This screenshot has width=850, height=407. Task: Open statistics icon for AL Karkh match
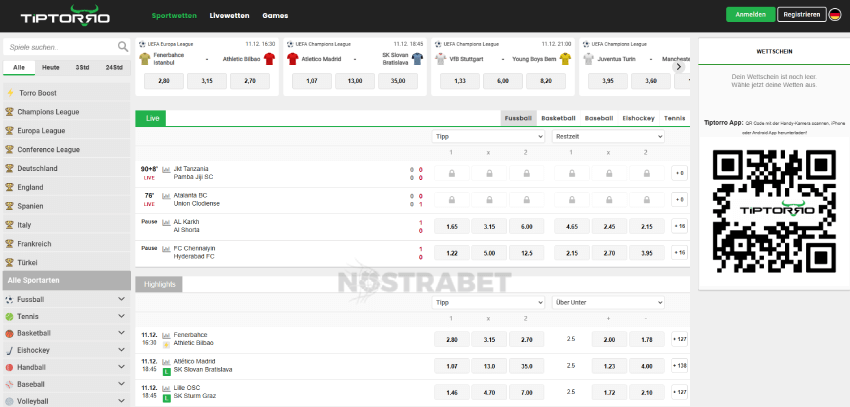click(x=166, y=222)
